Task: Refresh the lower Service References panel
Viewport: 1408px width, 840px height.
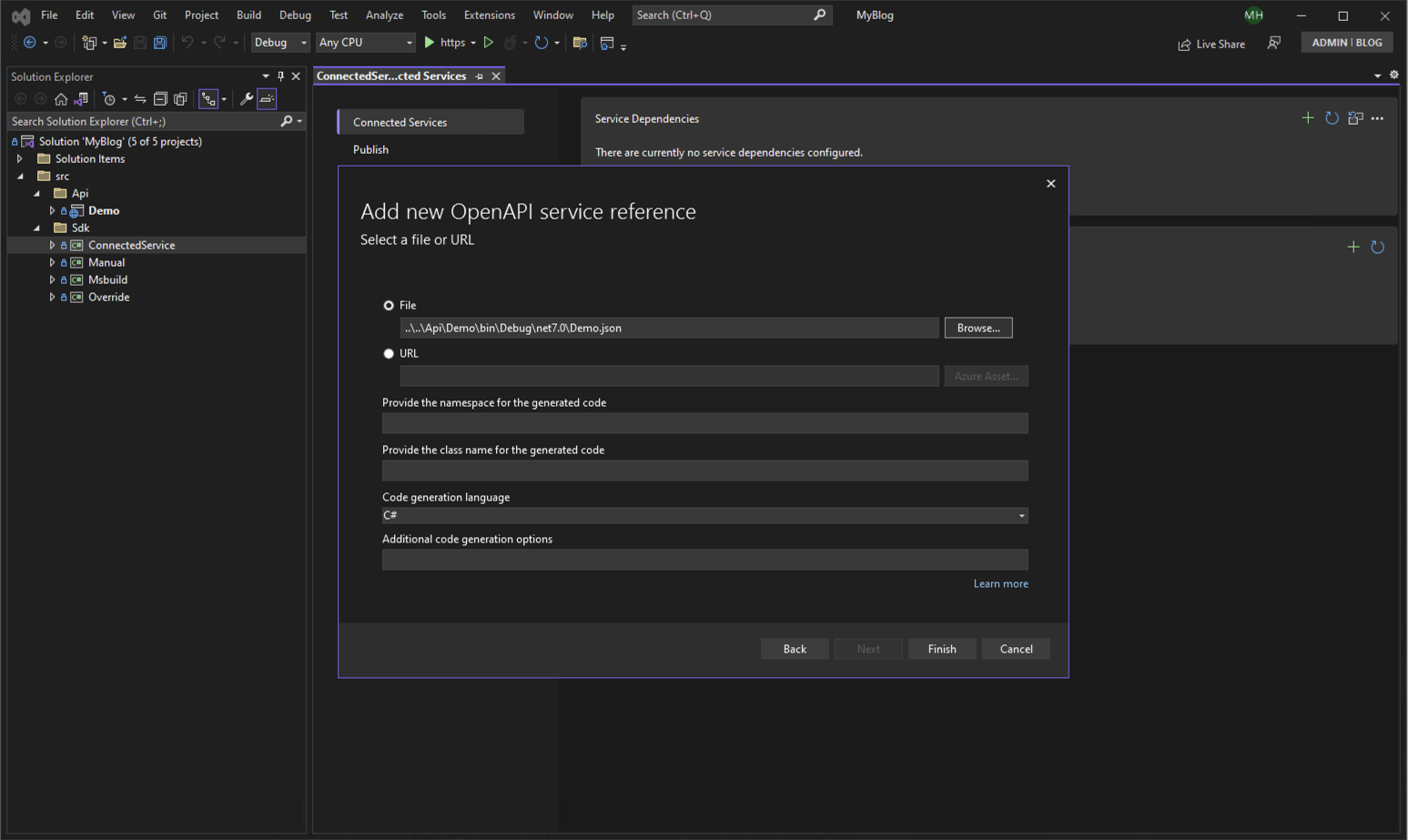Action: click(1377, 247)
